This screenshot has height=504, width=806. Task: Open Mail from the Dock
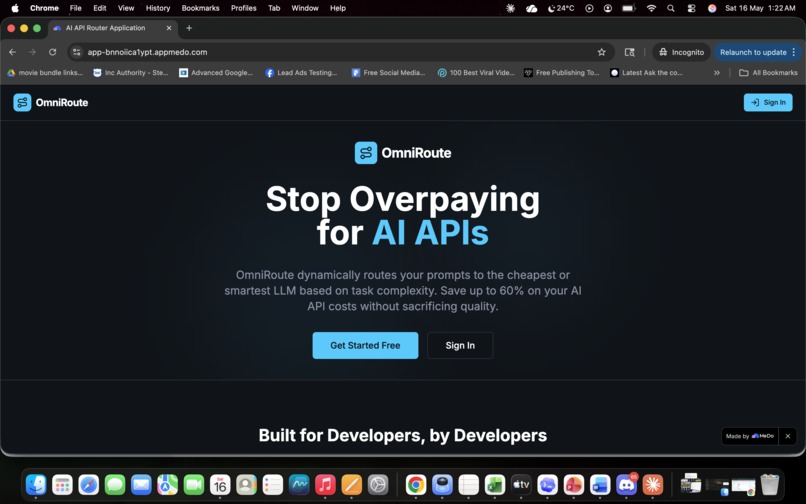click(x=141, y=484)
